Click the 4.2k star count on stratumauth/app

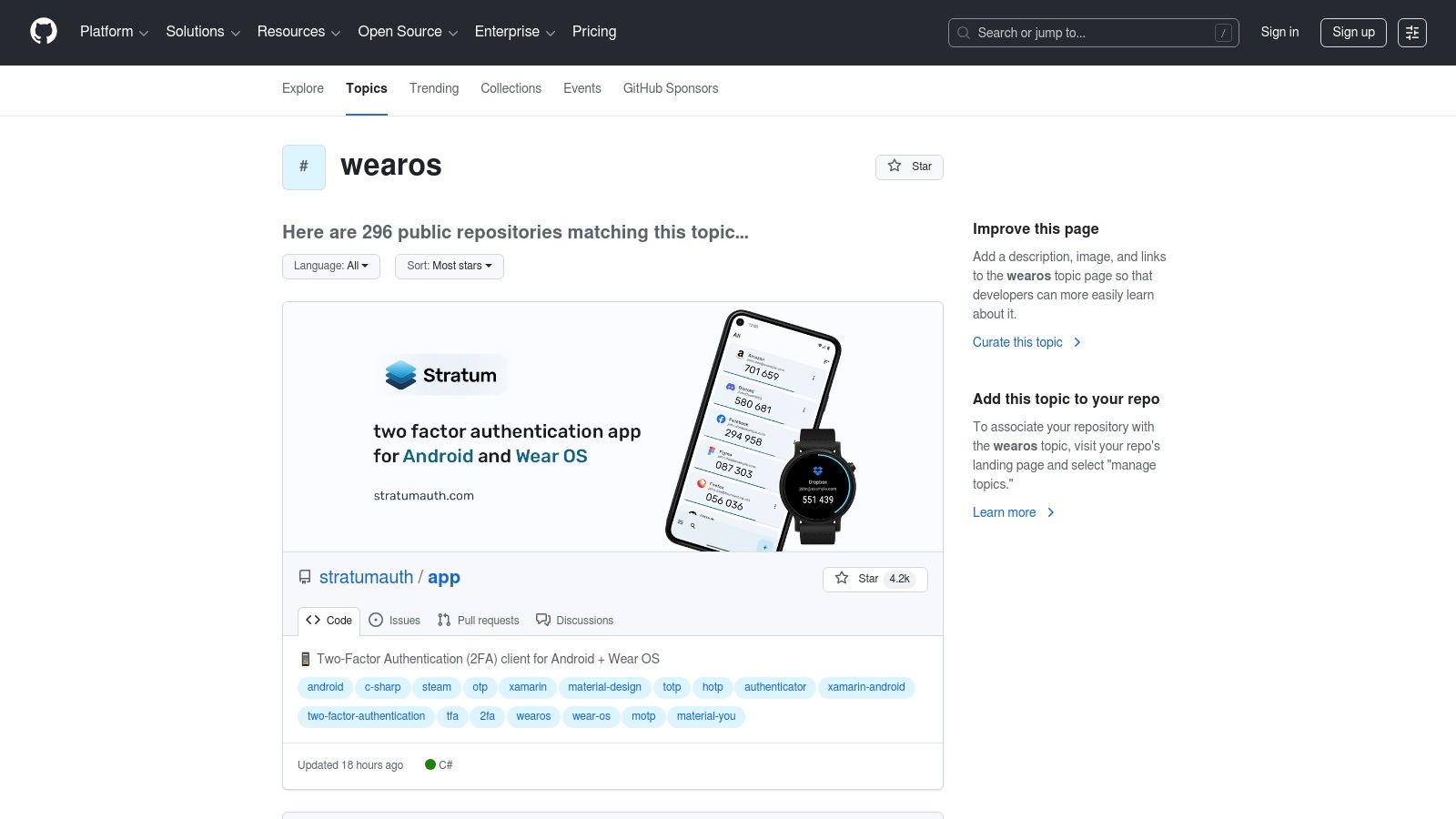point(899,579)
